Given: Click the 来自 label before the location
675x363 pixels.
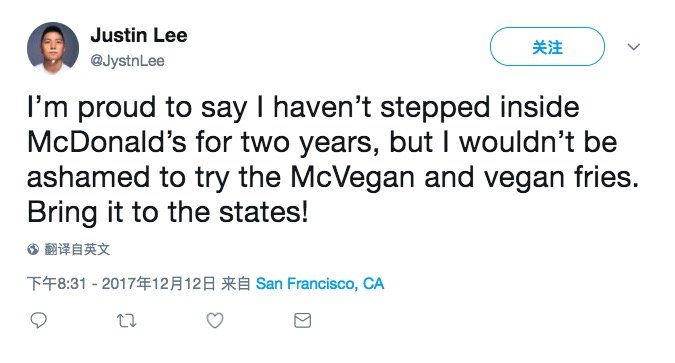Looking at the screenshot, I should click(235, 283).
